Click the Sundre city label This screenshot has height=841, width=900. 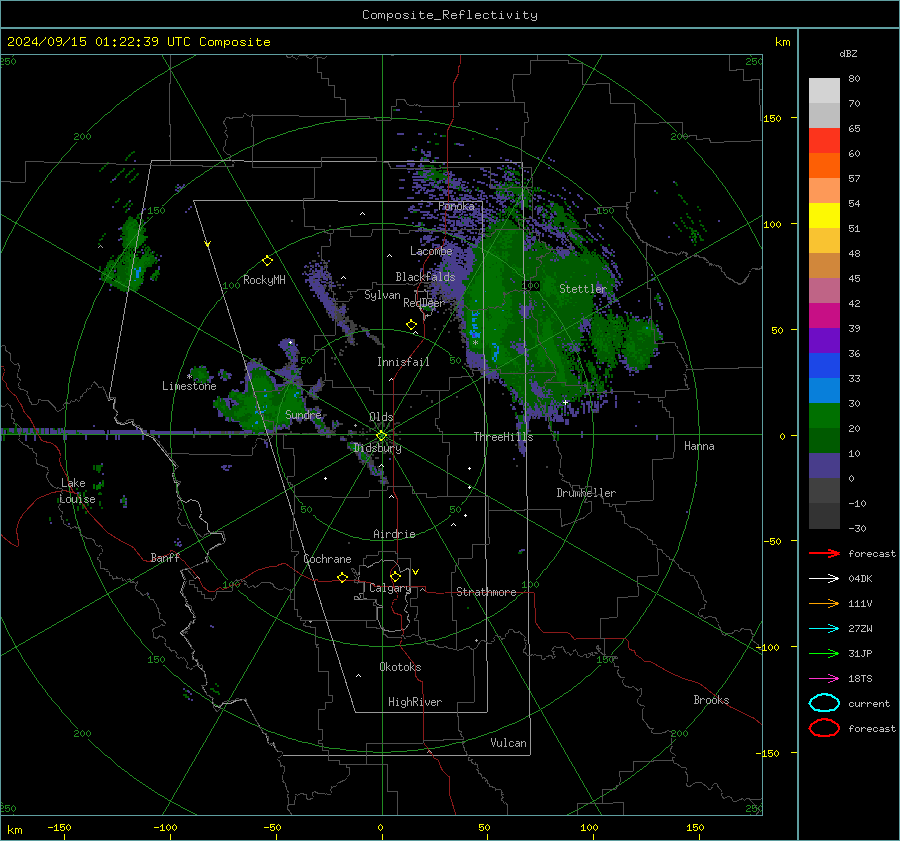click(x=303, y=414)
